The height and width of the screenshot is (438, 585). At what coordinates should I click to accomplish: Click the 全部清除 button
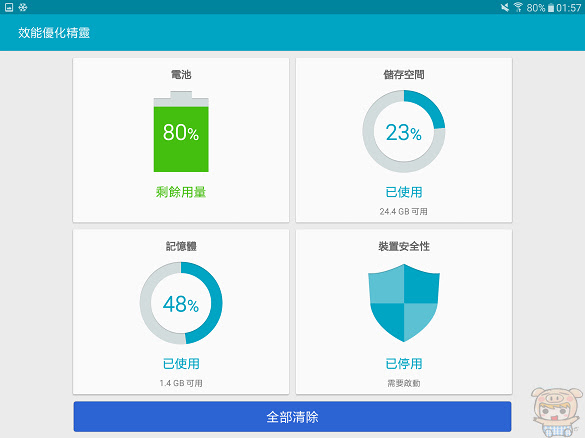(292, 417)
